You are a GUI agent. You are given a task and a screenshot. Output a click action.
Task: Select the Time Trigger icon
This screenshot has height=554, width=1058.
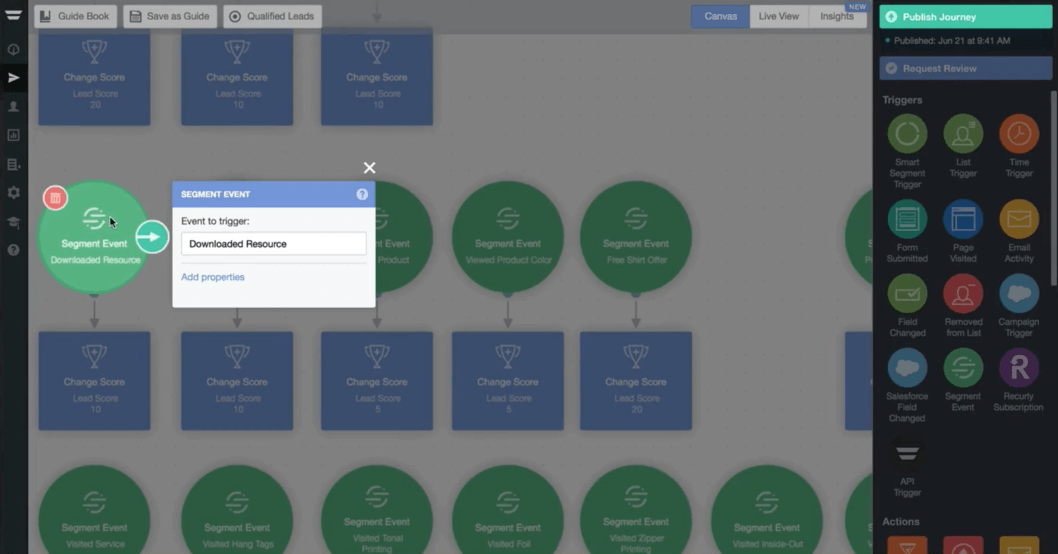[1019, 134]
